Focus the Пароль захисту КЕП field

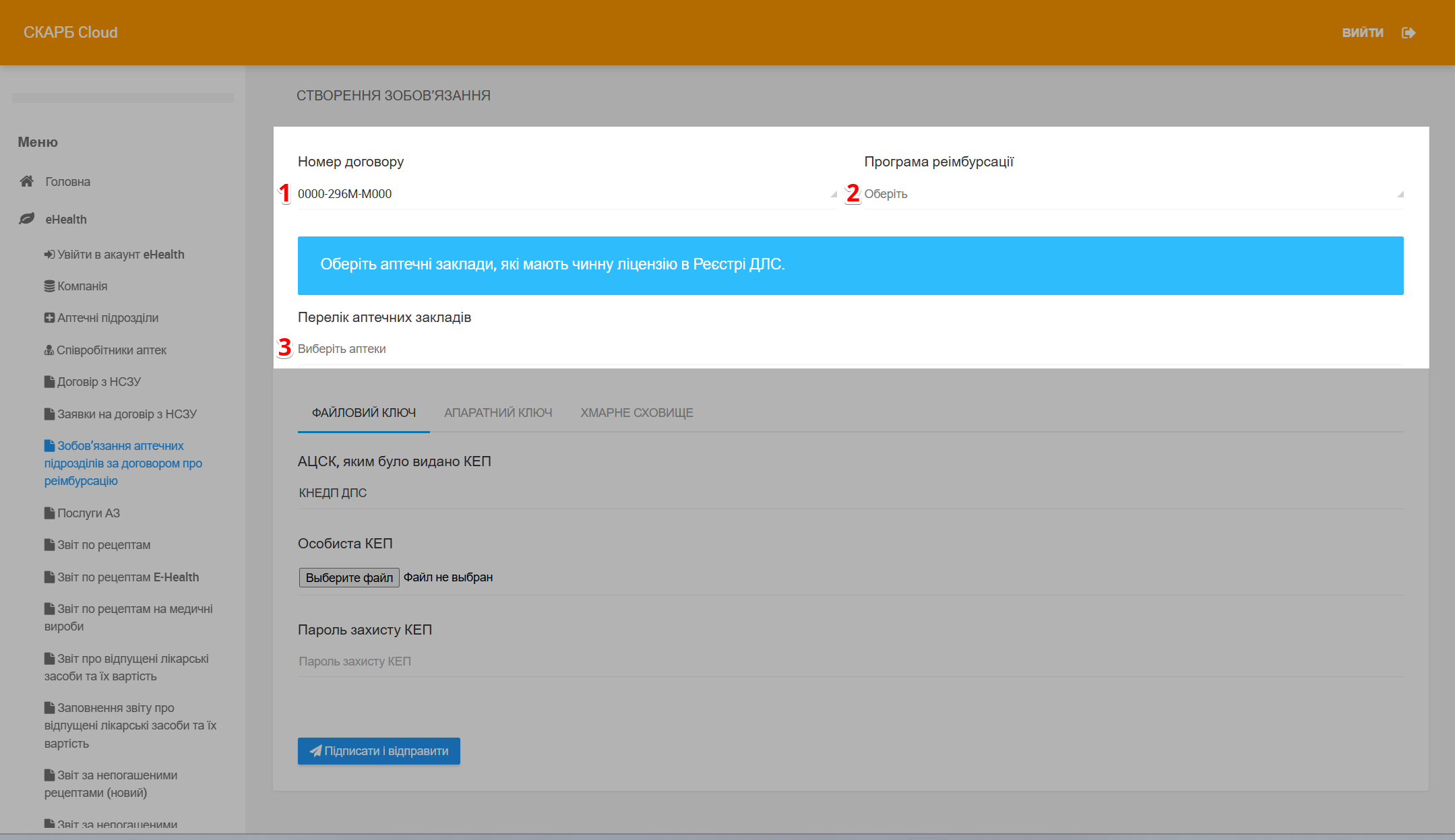pyautogui.click(x=849, y=661)
